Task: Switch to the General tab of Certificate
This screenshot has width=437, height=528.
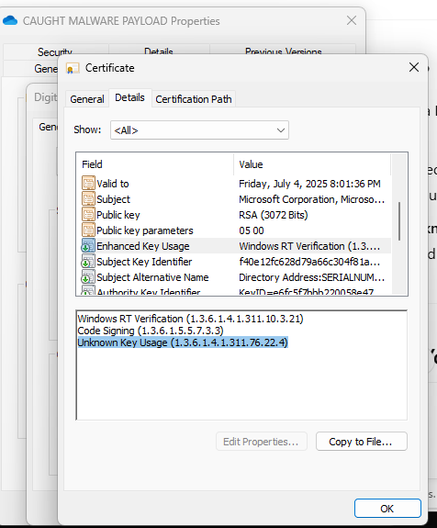Action: pos(87,99)
